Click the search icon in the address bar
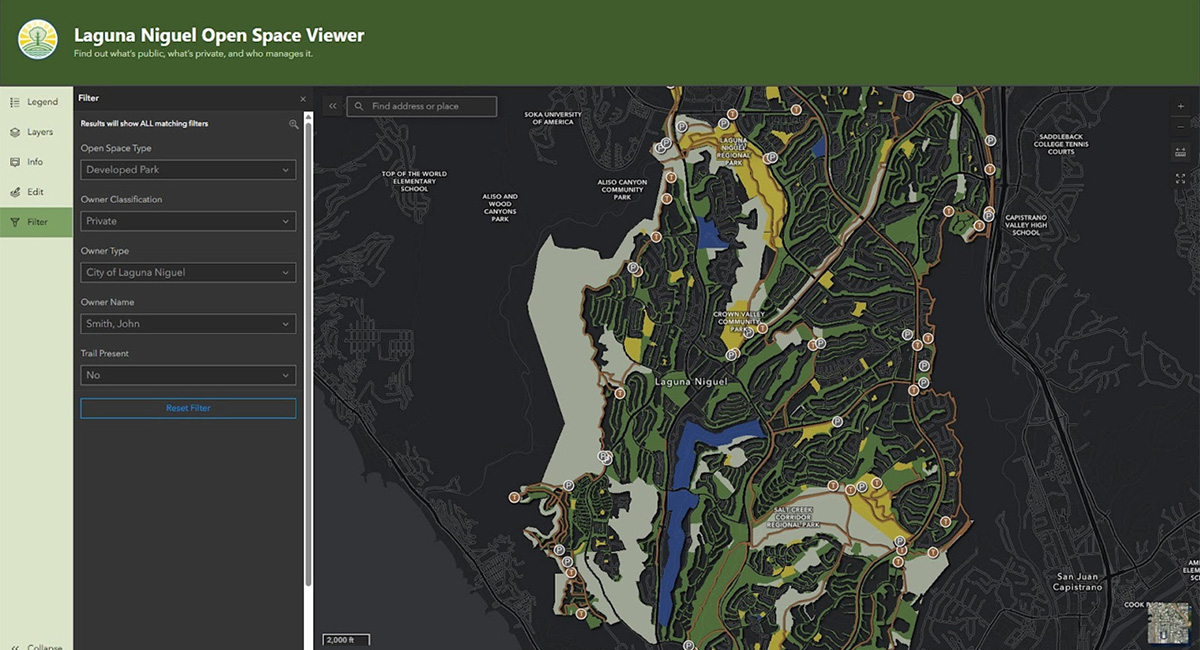Screen dimensions: 1200x650 360,106
